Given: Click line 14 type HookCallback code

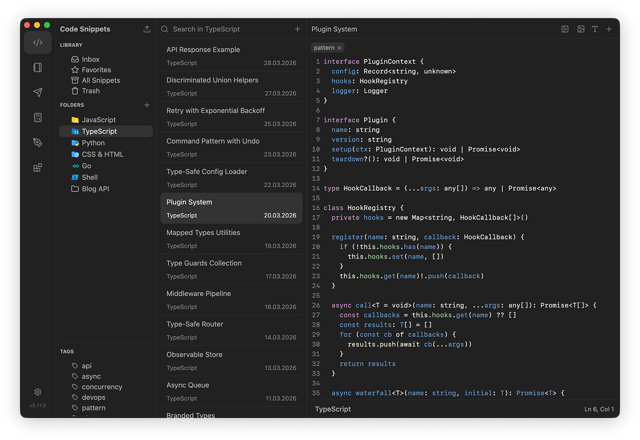Looking at the screenshot, I should pyautogui.click(x=440, y=188).
